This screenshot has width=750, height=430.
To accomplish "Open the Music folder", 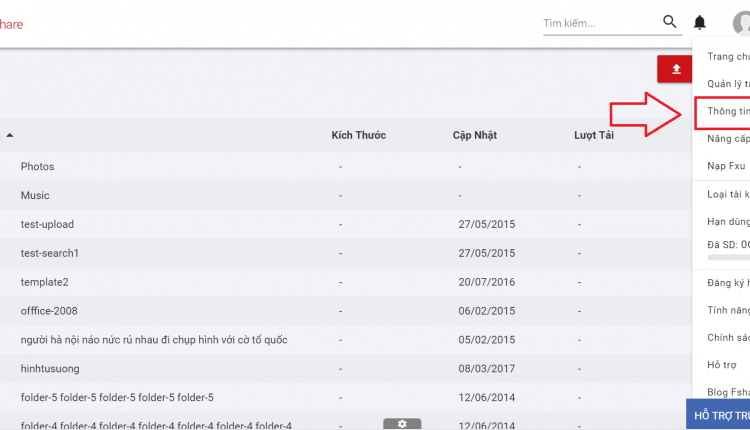I will point(35,195).
